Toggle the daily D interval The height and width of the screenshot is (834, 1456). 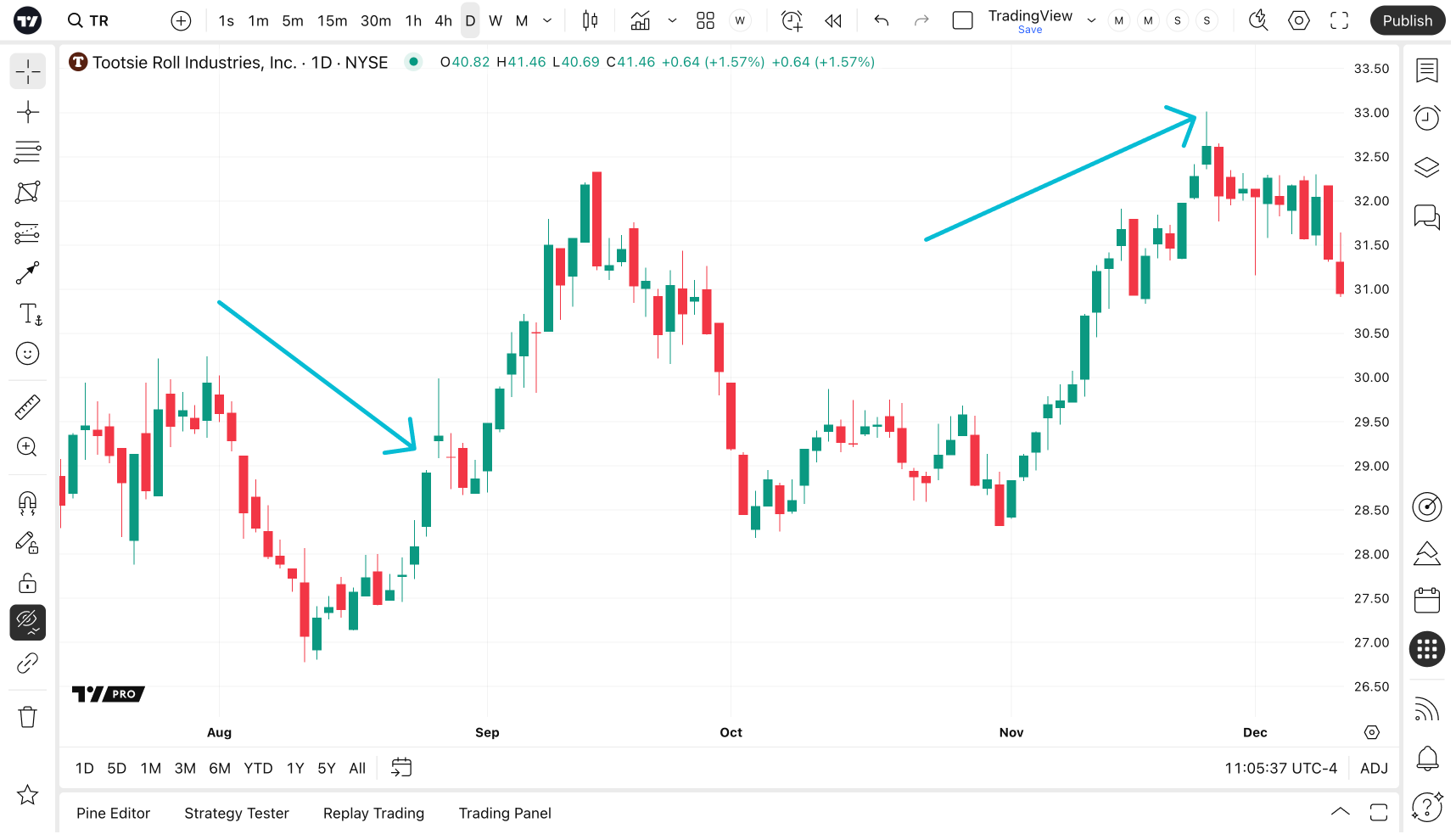(x=470, y=20)
